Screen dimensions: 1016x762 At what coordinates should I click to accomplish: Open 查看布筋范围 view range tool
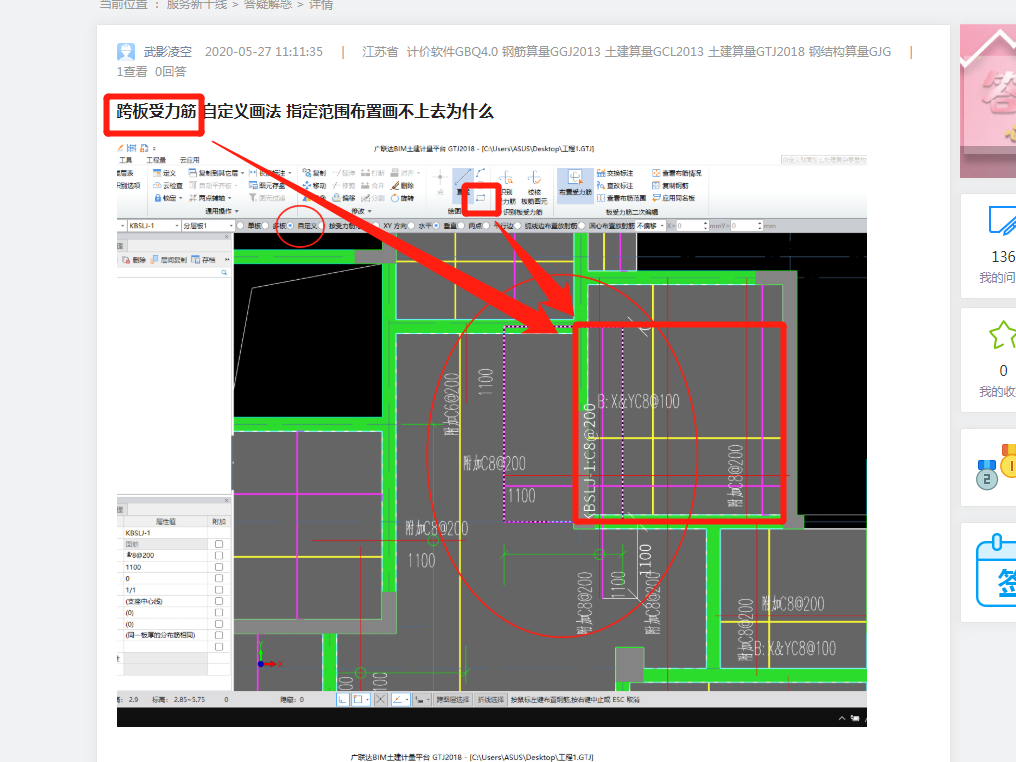click(621, 198)
